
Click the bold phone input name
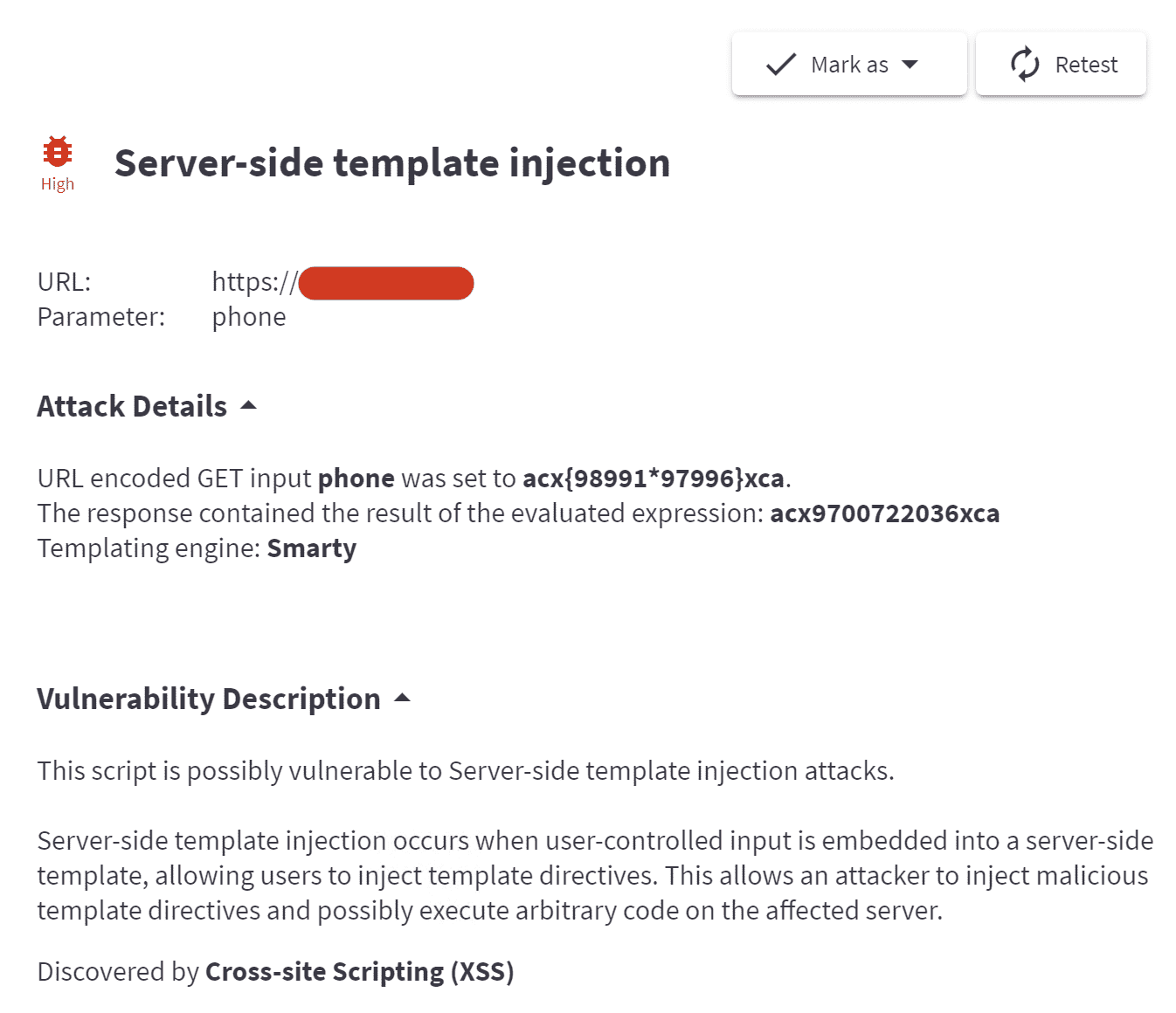(356, 479)
